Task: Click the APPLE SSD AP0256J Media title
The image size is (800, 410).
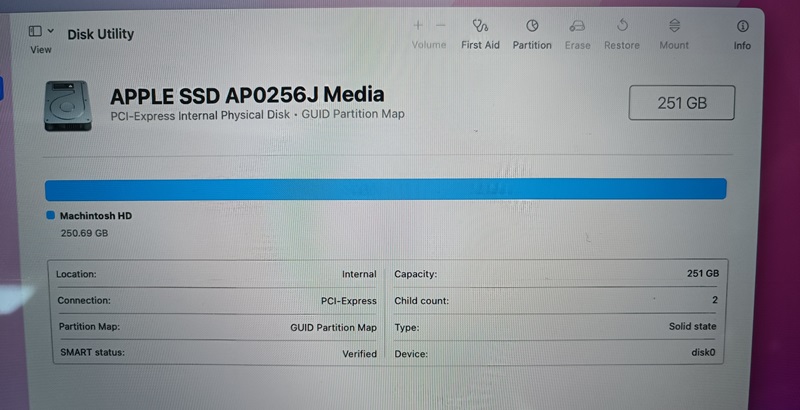Action: (247, 95)
